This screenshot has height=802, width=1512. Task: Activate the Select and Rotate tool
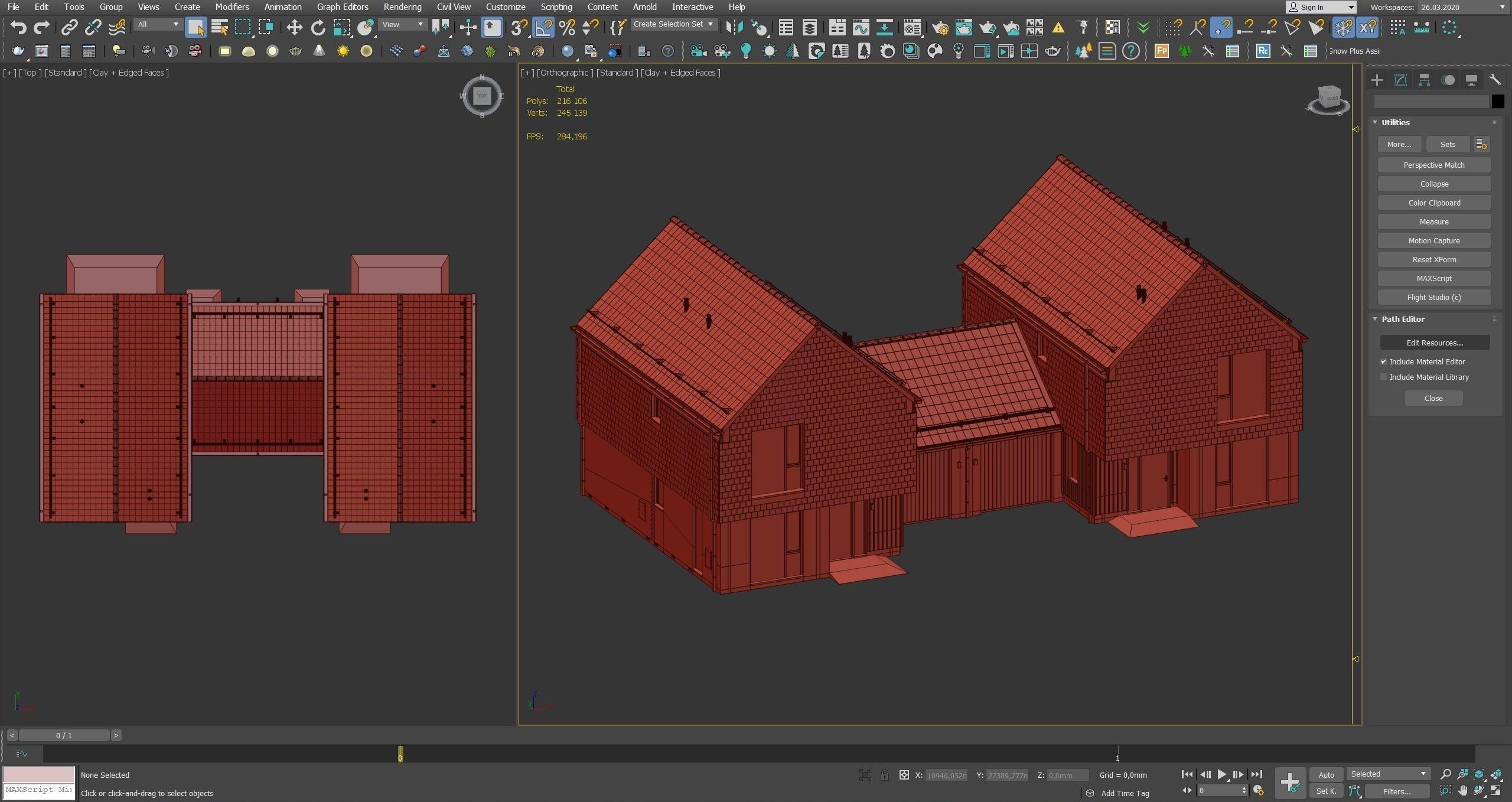pyautogui.click(x=318, y=27)
